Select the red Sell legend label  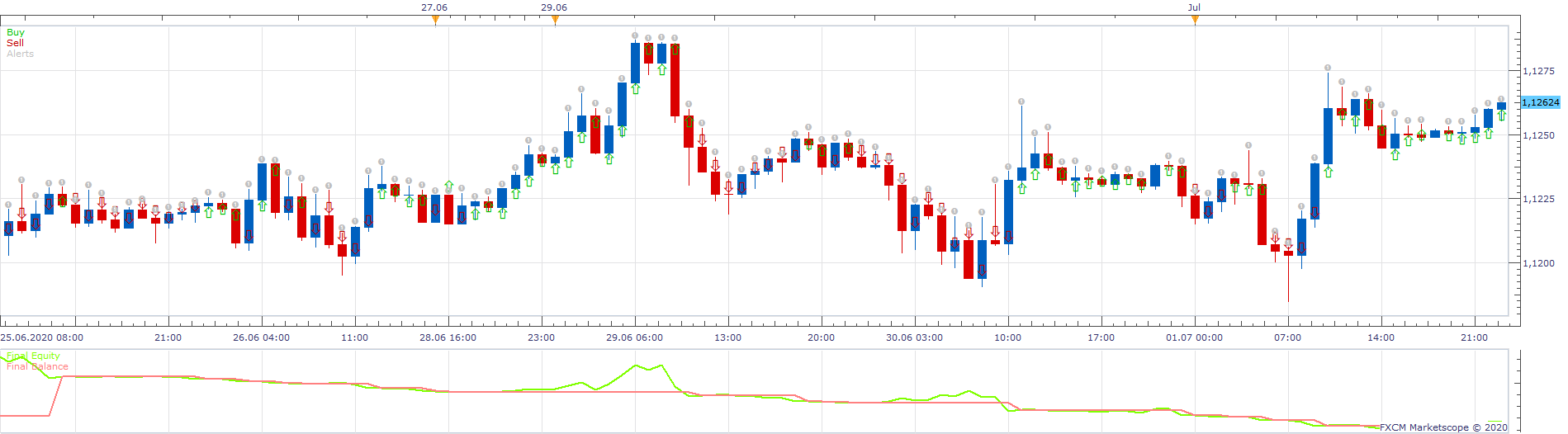tap(15, 43)
